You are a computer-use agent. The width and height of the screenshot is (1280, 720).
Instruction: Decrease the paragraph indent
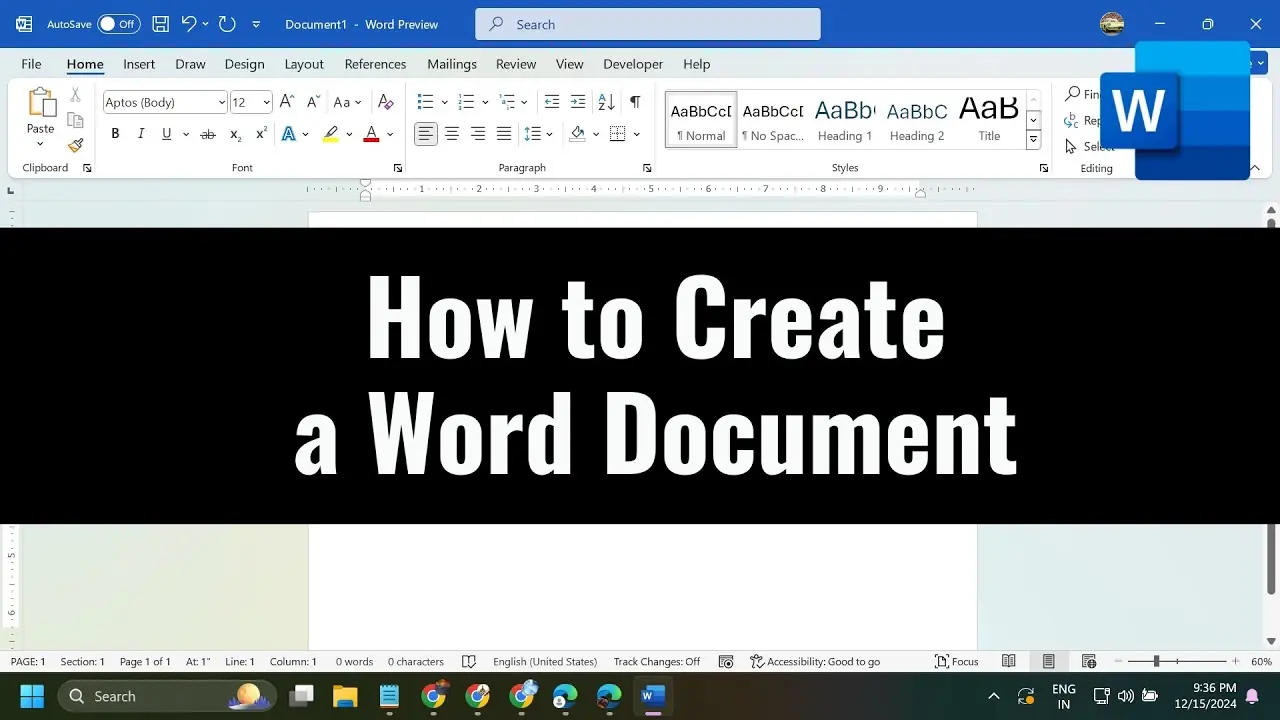tap(552, 102)
